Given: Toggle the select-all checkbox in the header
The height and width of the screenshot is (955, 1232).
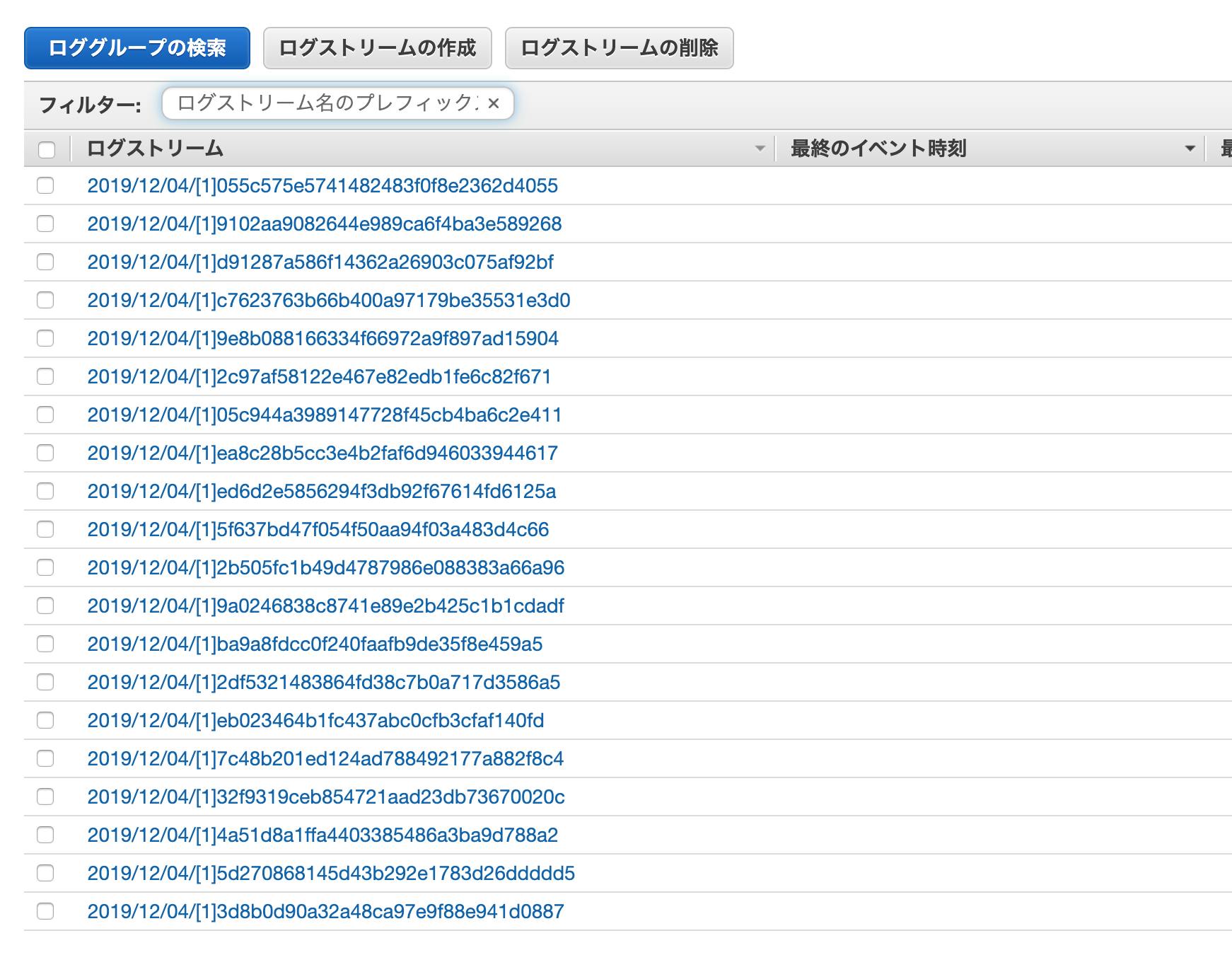Looking at the screenshot, I should coord(47,149).
